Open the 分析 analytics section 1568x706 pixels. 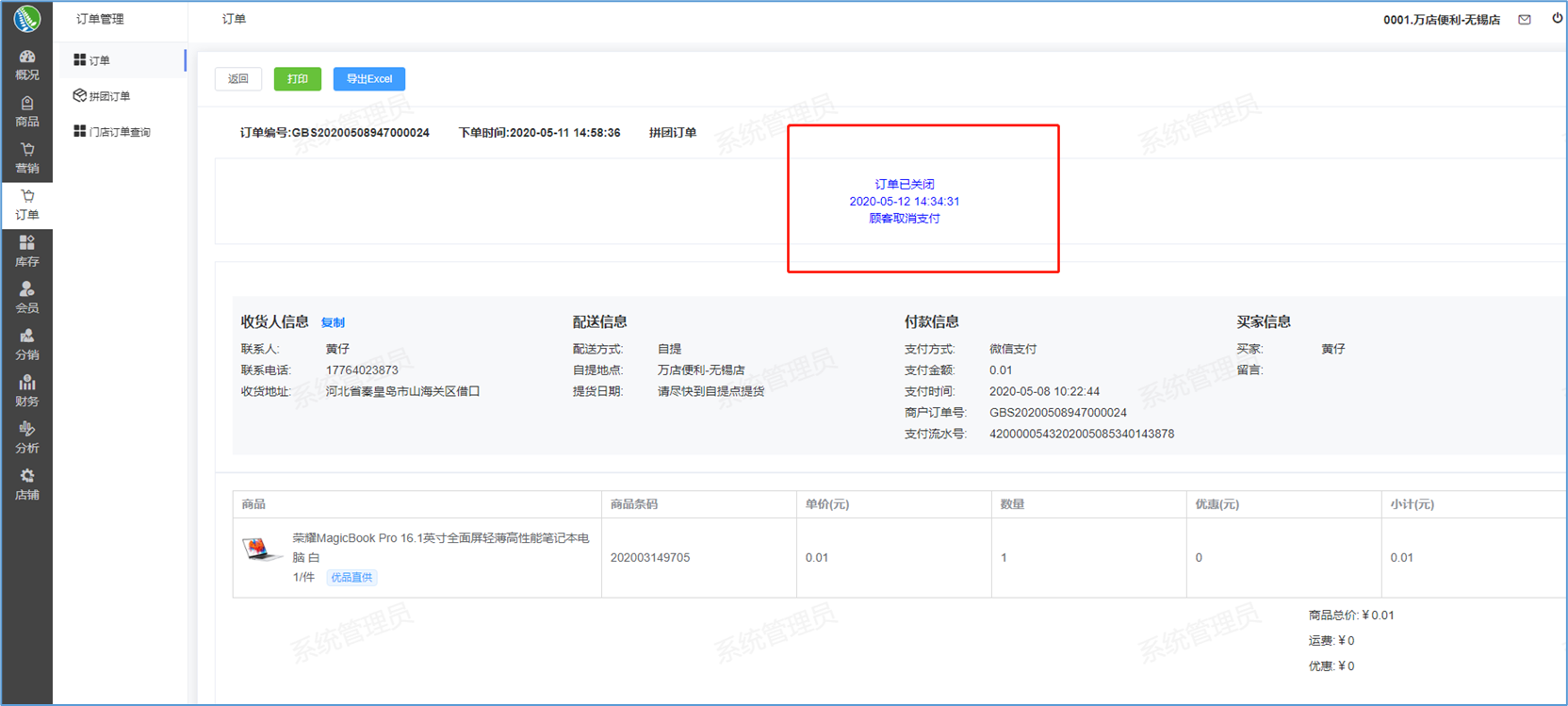click(26, 438)
